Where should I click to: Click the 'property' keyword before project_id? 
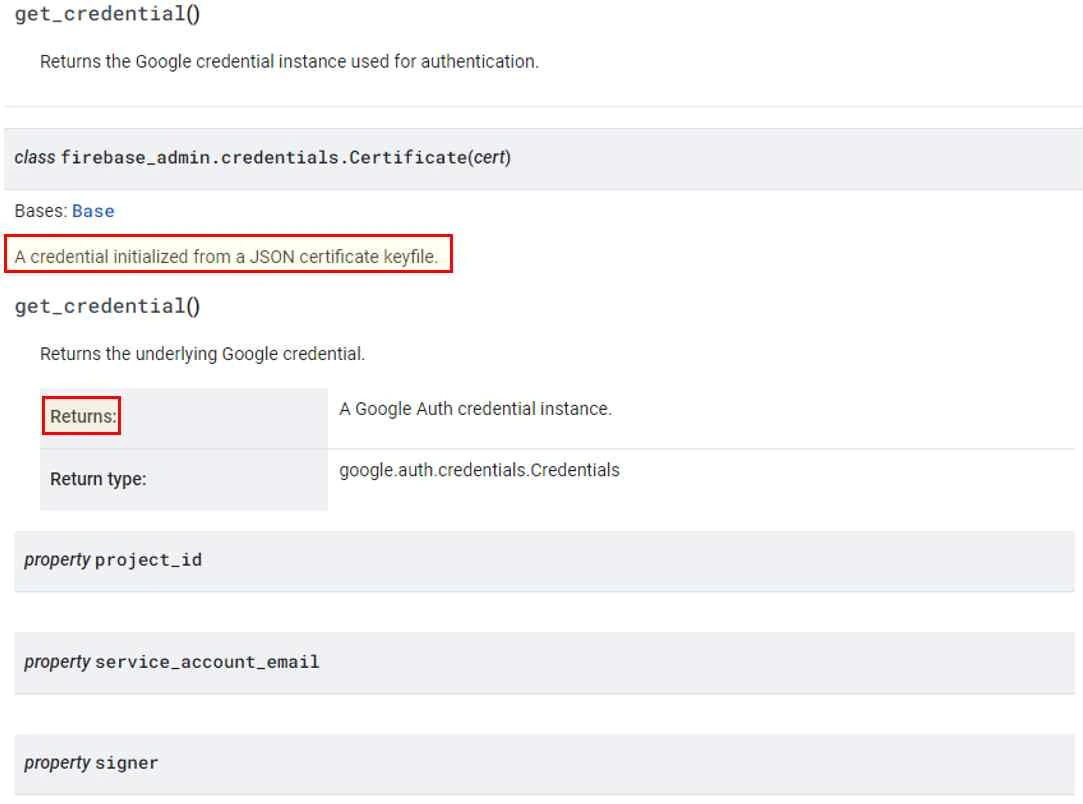tap(57, 560)
